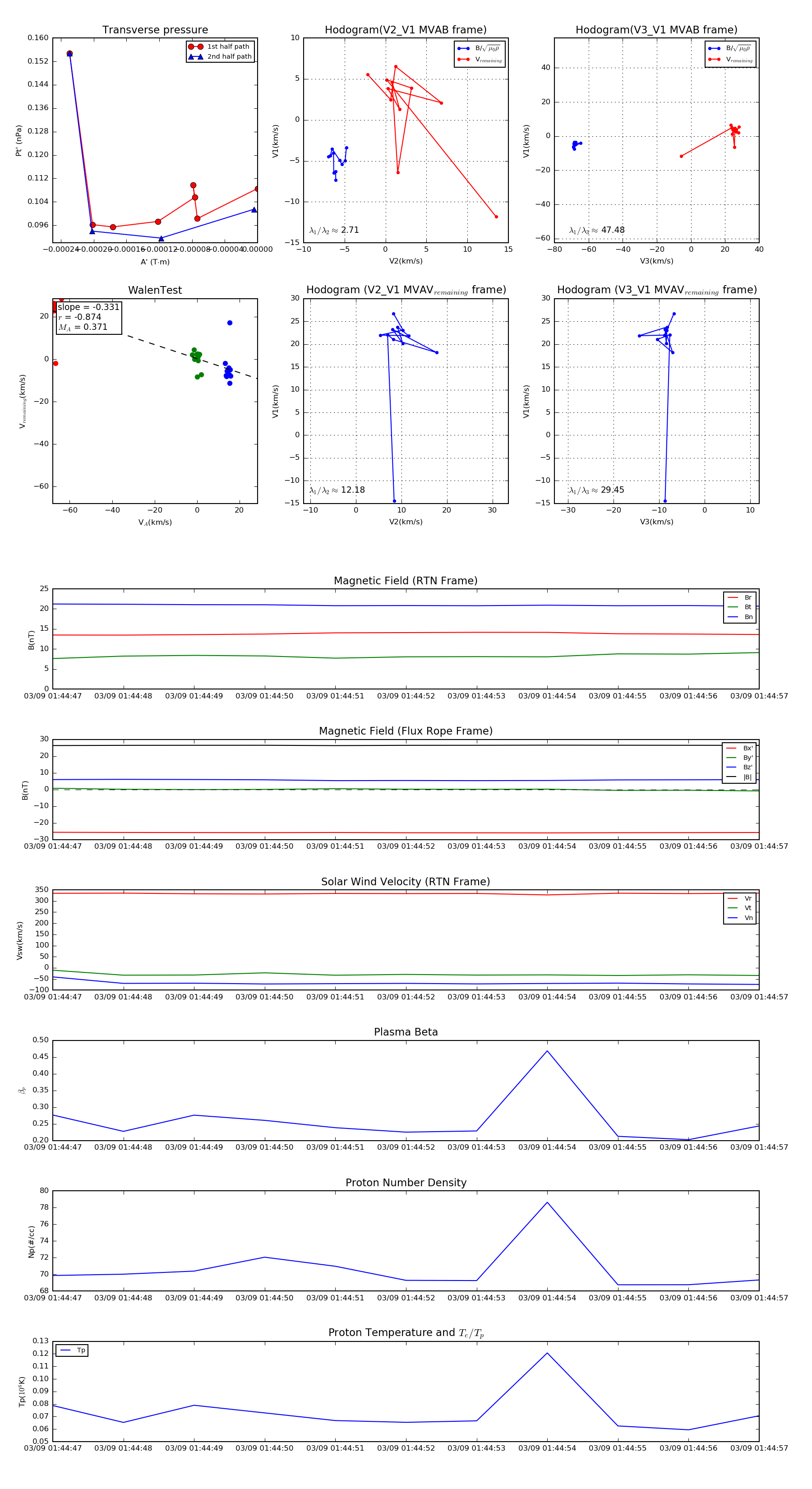Click the Proton Number Density peak point
Screen dimensions: 812x1489
click(547, 1202)
